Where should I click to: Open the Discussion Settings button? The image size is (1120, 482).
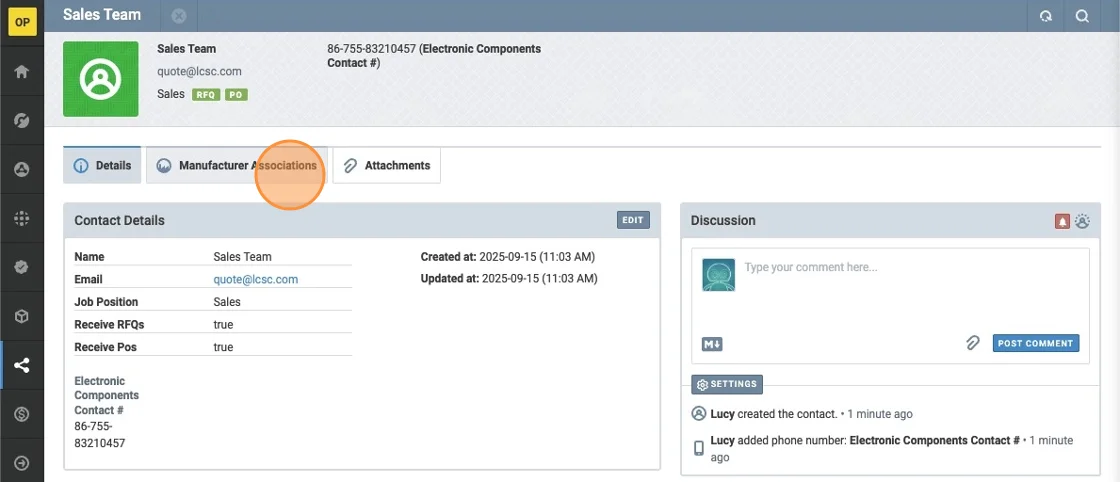pyautogui.click(x=727, y=385)
